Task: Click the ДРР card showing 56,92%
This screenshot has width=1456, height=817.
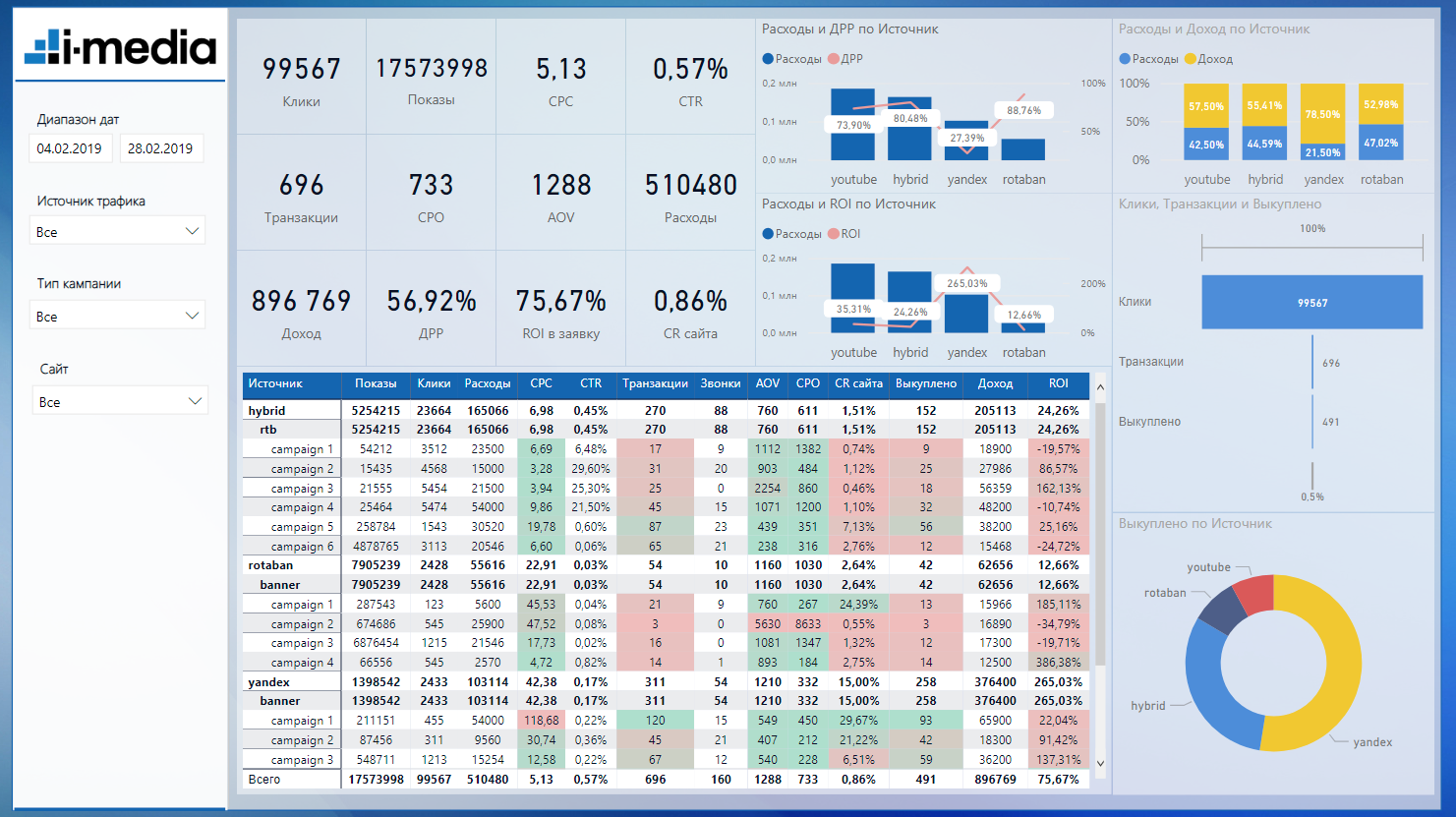Action: (432, 310)
